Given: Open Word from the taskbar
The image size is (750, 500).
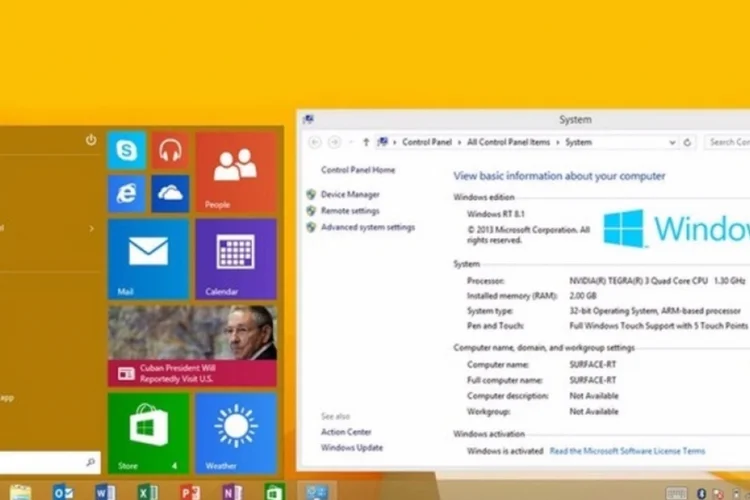Looking at the screenshot, I should [x=105, y=492].
